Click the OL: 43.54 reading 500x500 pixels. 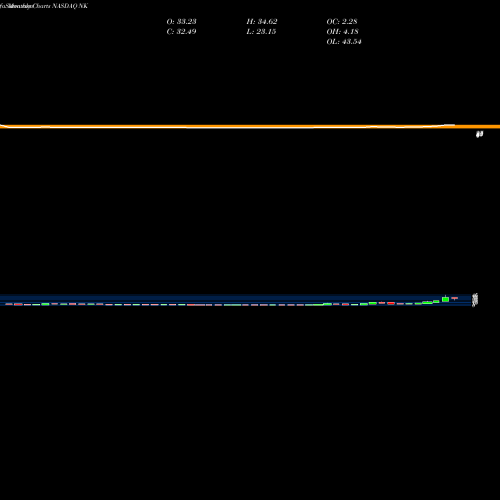click(344, 42)
